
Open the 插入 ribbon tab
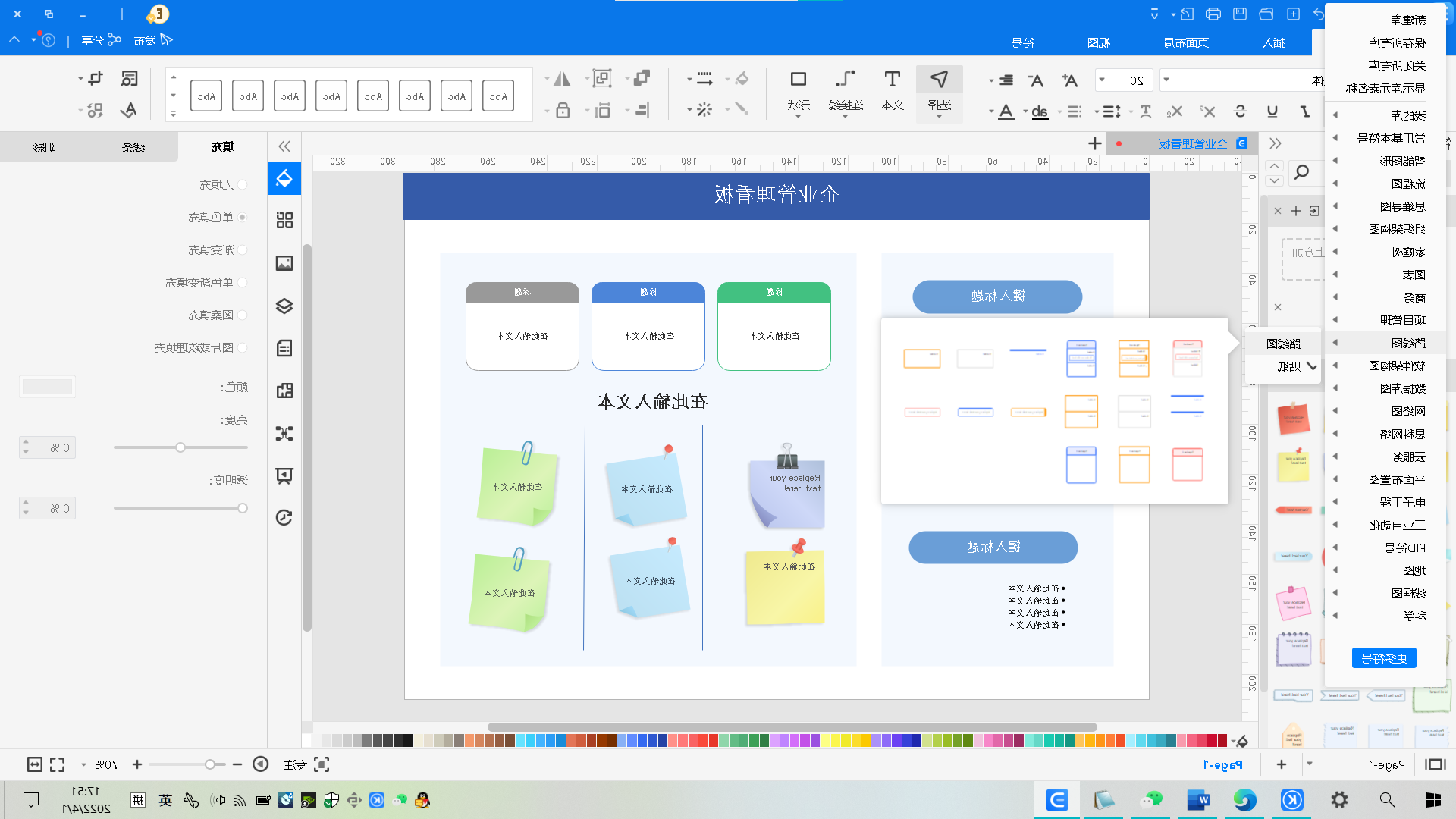click(x=1274, y=42)
